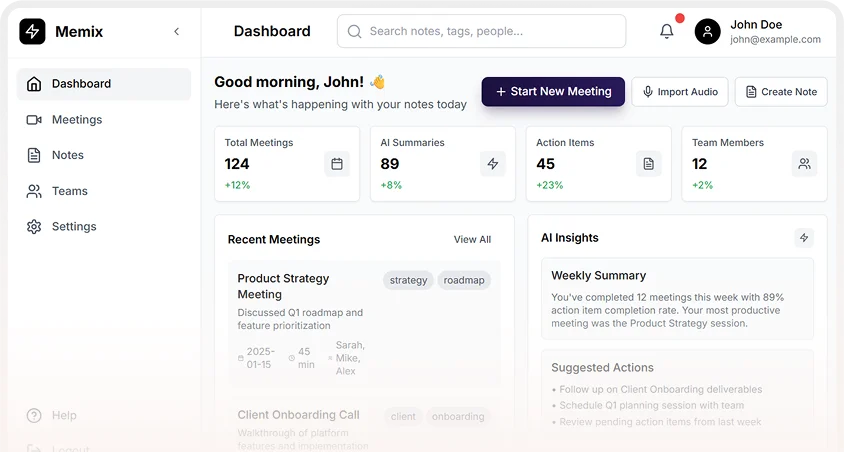The width and height of the screenshot is (844, 452).
Task: Click Review pending action items from last week
Action: point(660,422)
